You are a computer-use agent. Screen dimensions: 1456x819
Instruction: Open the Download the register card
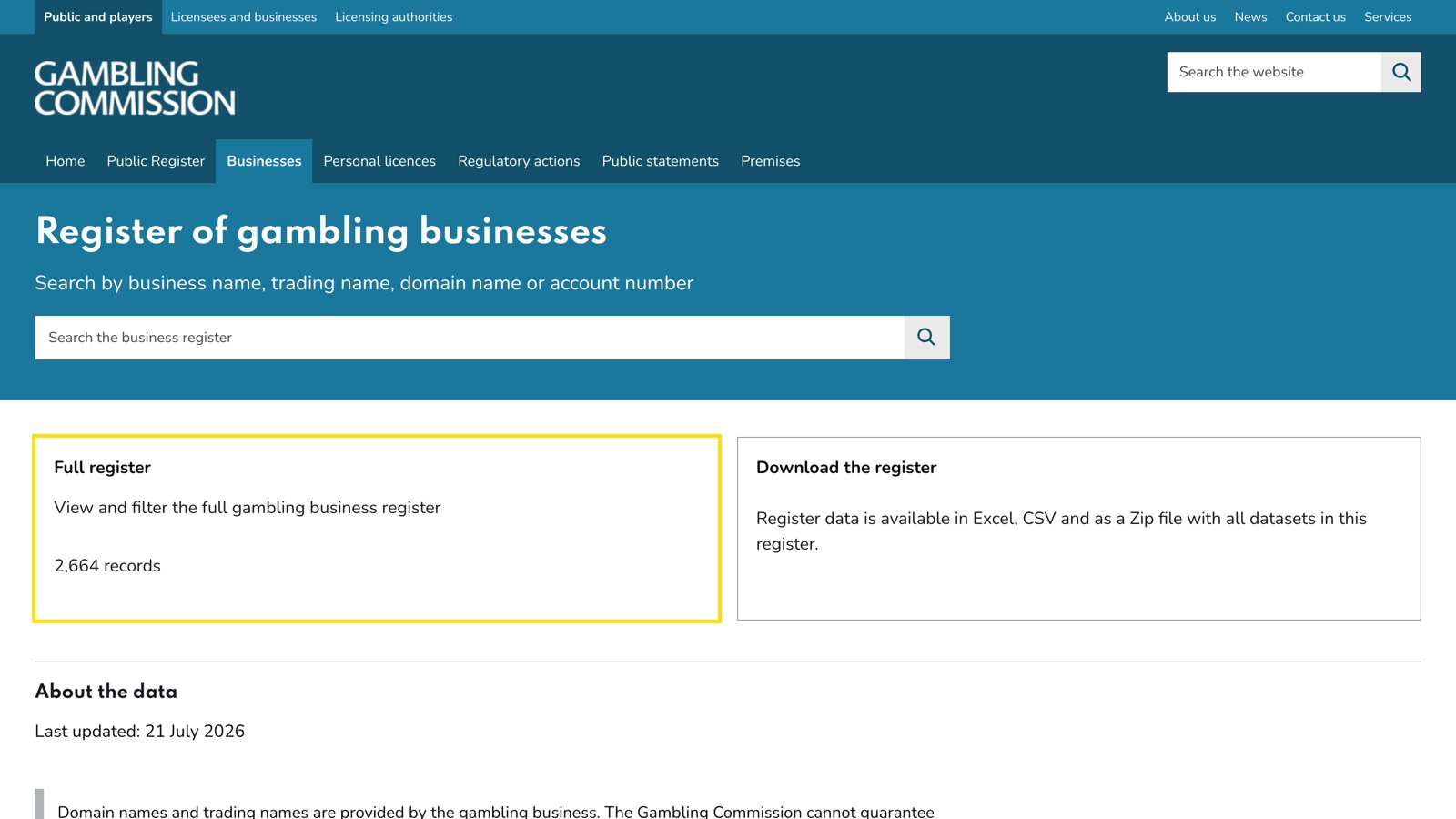coord(1078,529)
